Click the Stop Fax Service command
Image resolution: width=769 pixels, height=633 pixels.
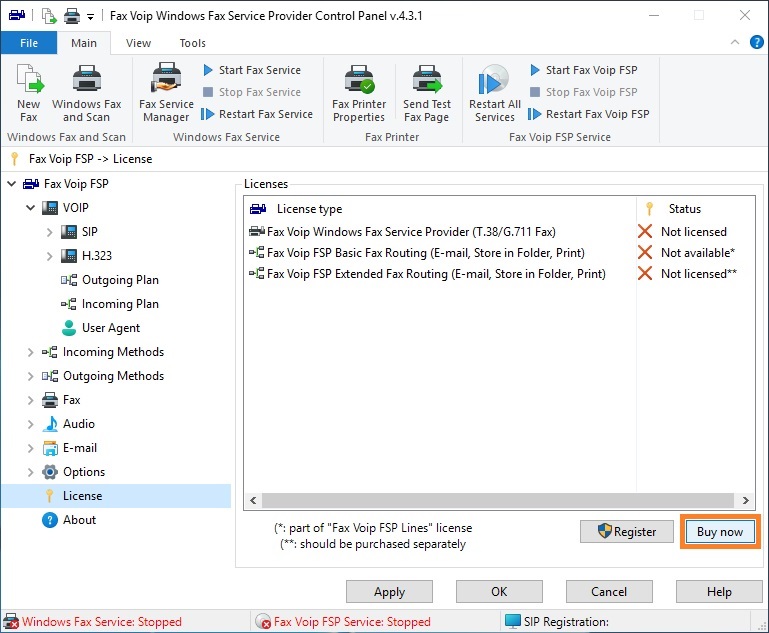pos(252,92)
